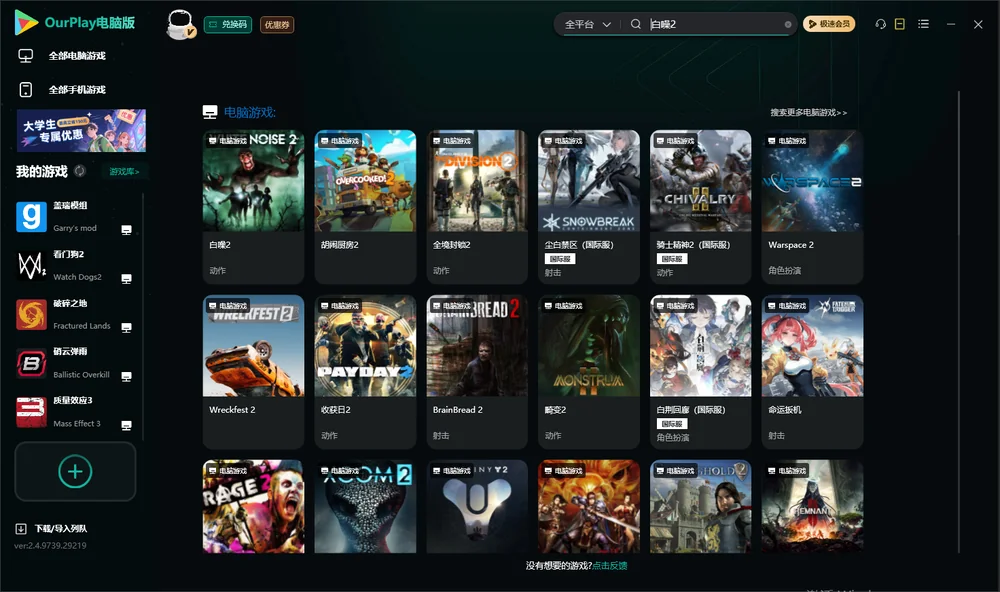This screenshot has width=1000, height=592.
Task: Open the 大学生专属优惠 banner
Action: [x=81, y=130]
